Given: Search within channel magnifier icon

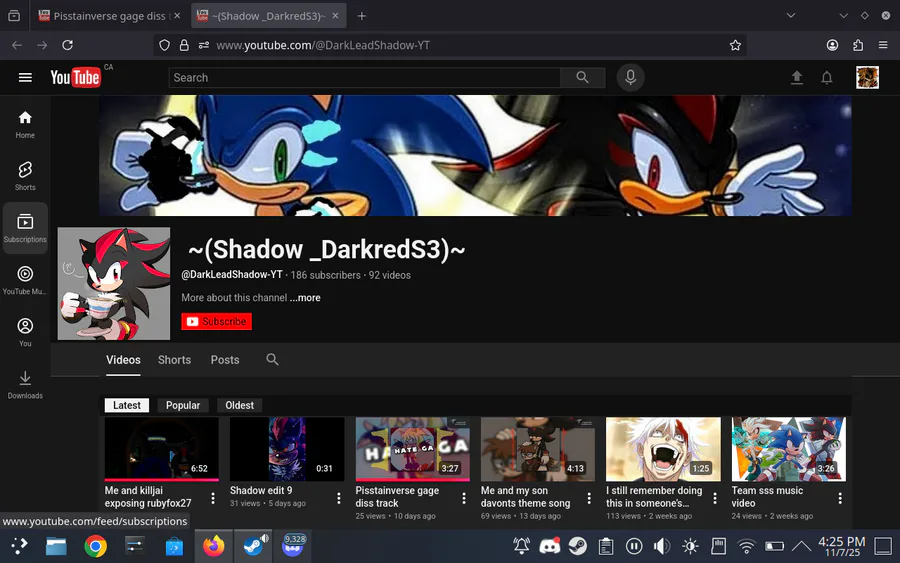Looking at the screenshot, I should pyautogui.click(x=272, y=359).
